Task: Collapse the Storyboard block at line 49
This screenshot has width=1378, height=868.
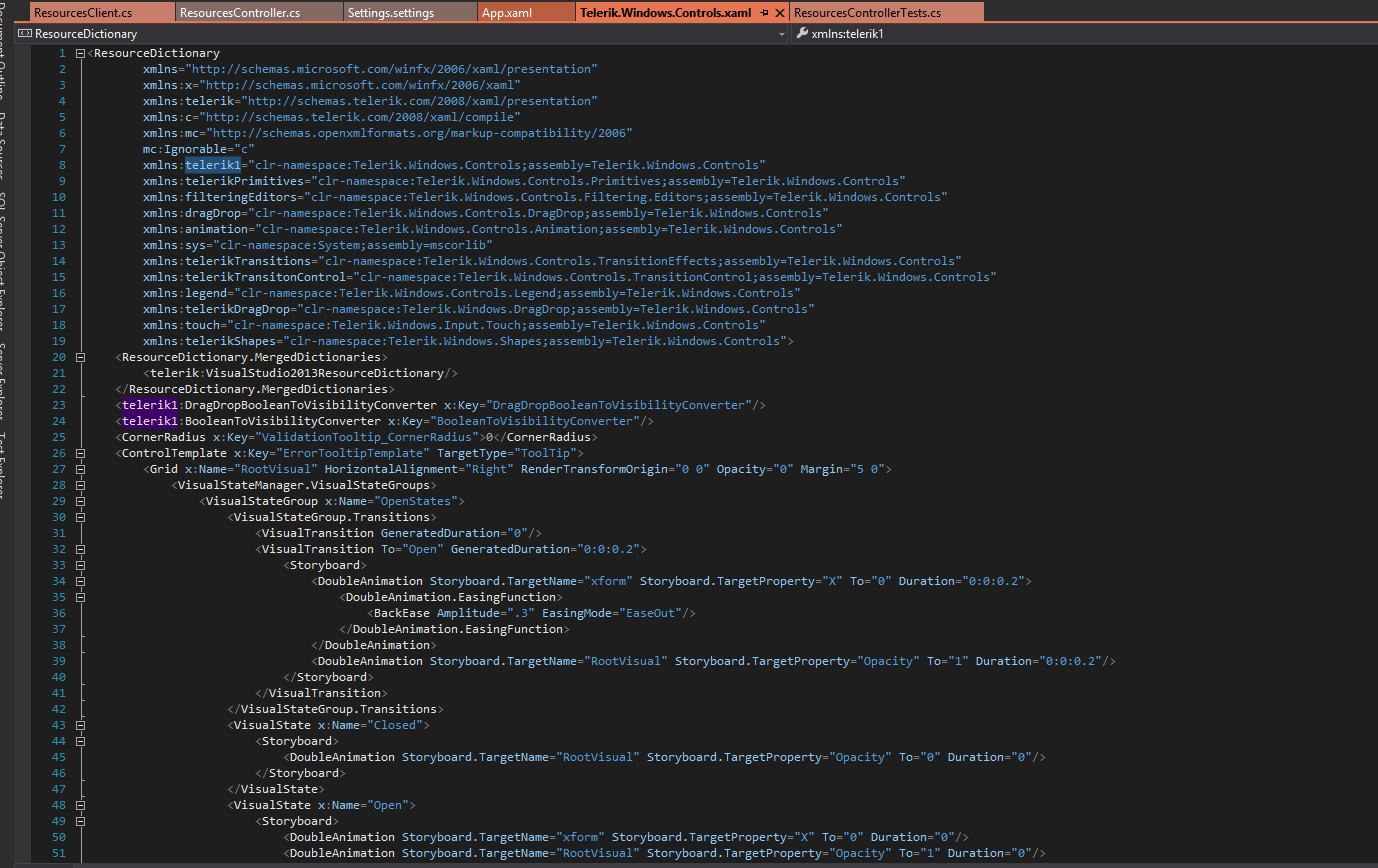Action: tap(80, 821)
